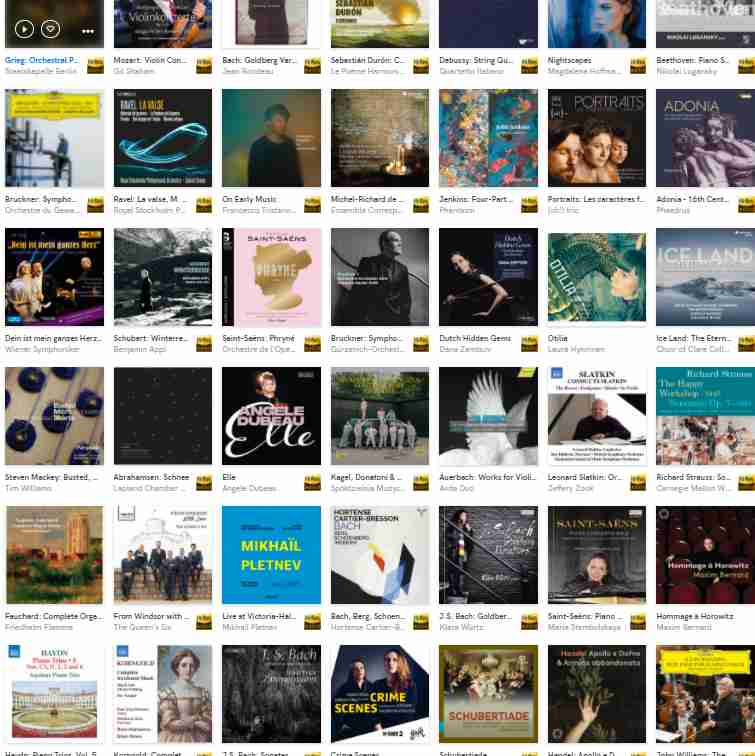The height and width of the screenshot is (756, 755).
Task: Open the Slatkin Conducts Slatkin cover
Action: [x=597, y=416]
